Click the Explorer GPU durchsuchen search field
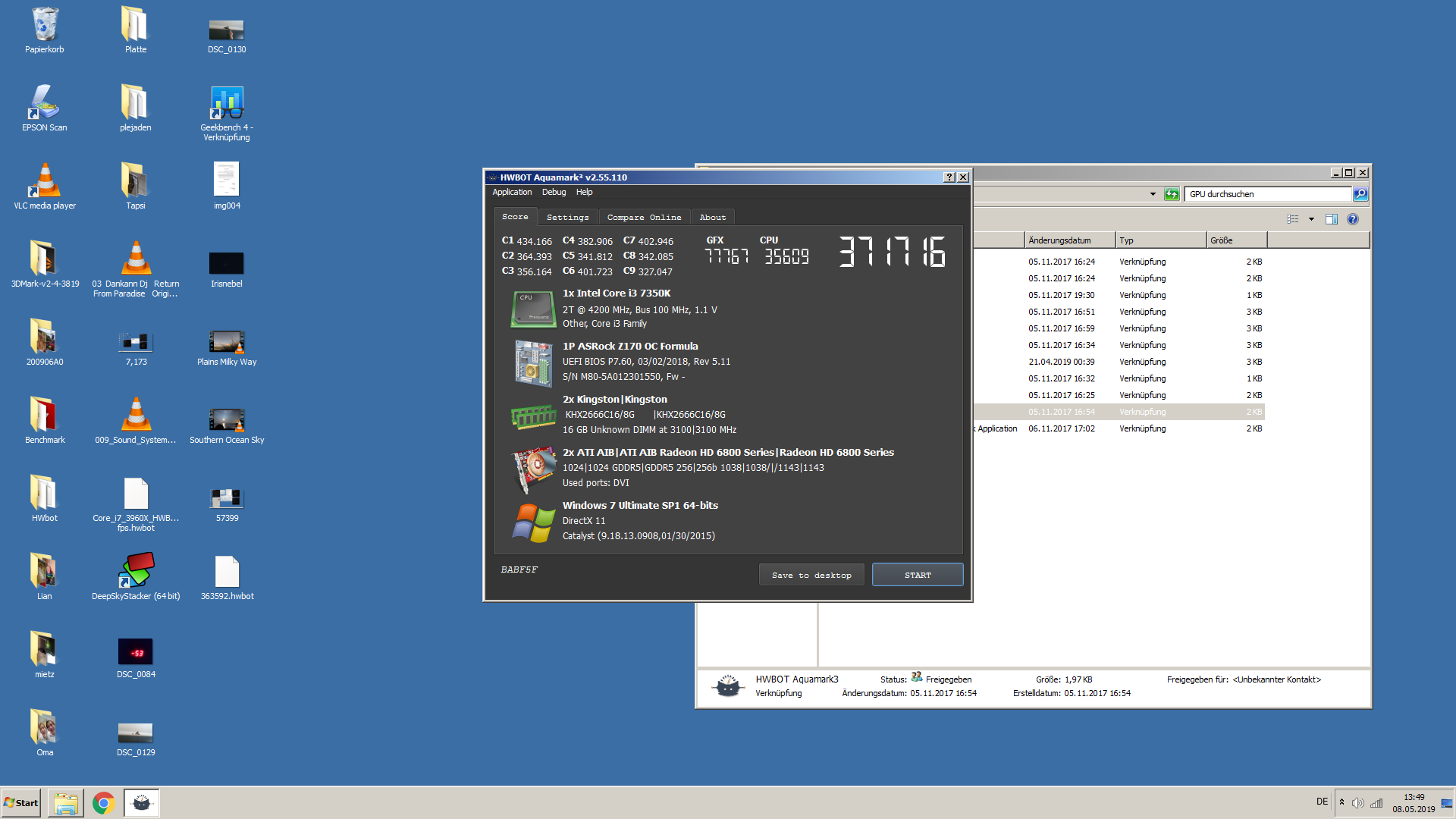Viewport: 1456px width, 819px height. coord(1268,194)
